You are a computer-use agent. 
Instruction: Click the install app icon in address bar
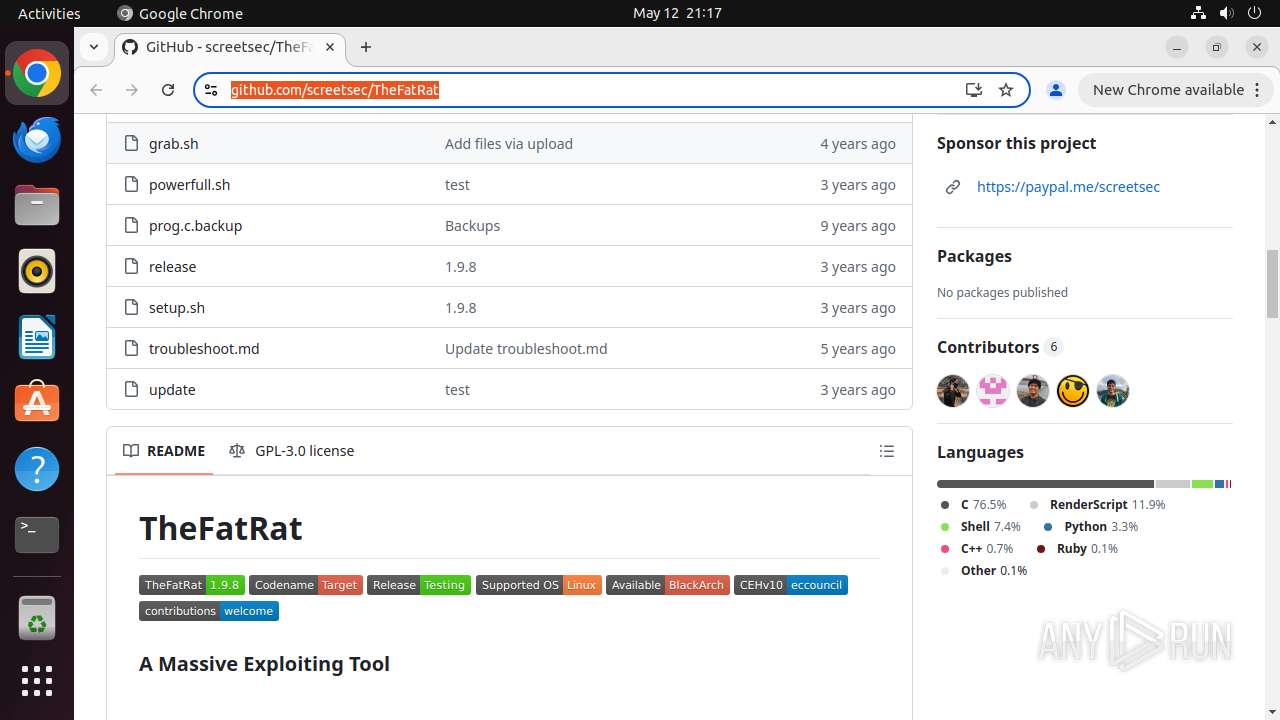coord(973,90)
